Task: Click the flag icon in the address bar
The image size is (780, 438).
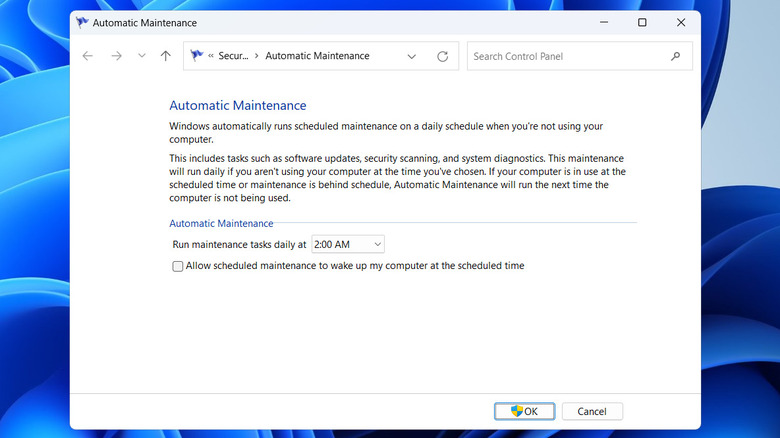Action: click(197, 57)
